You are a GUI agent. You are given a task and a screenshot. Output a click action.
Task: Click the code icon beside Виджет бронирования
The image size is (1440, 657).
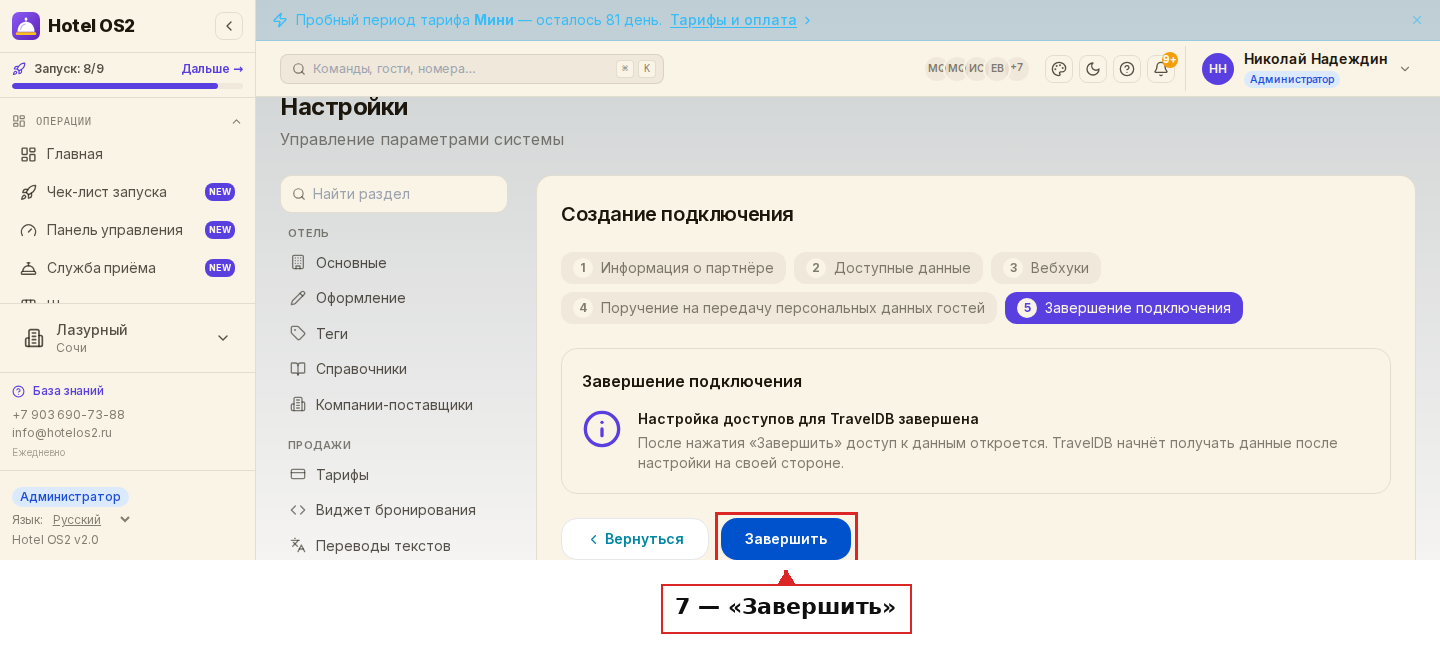point(298,510)
